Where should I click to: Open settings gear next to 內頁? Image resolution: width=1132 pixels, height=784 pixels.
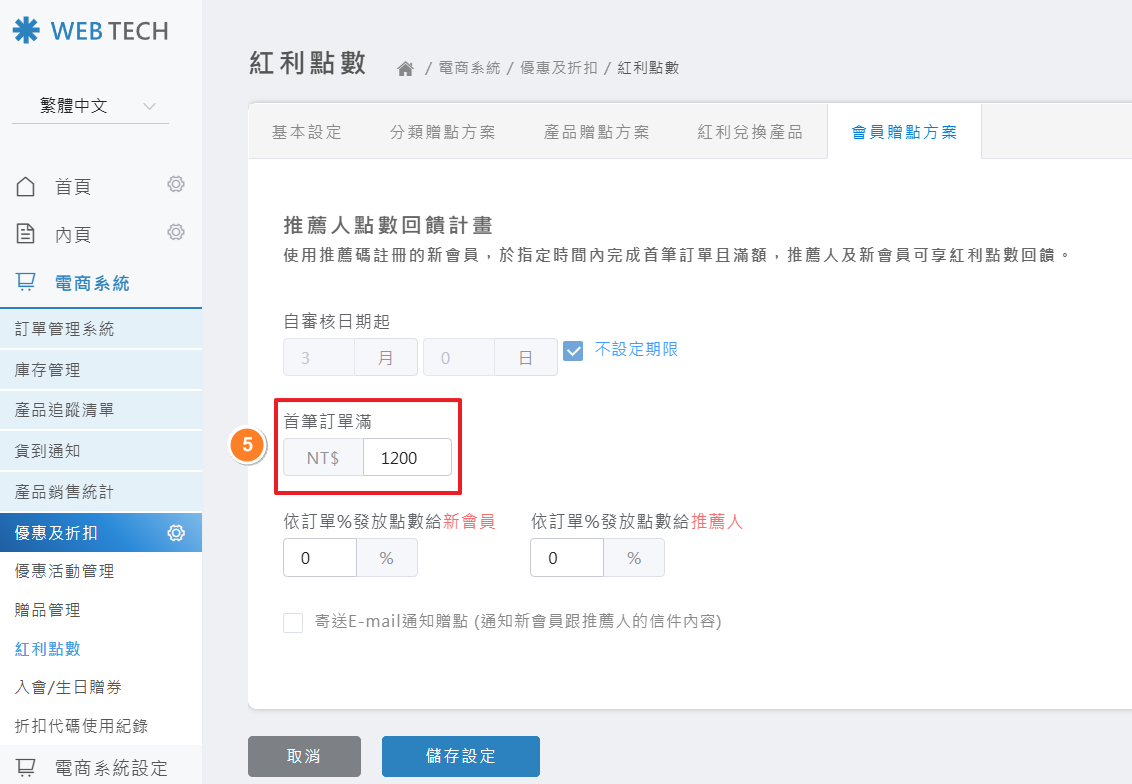click(176, 232)
